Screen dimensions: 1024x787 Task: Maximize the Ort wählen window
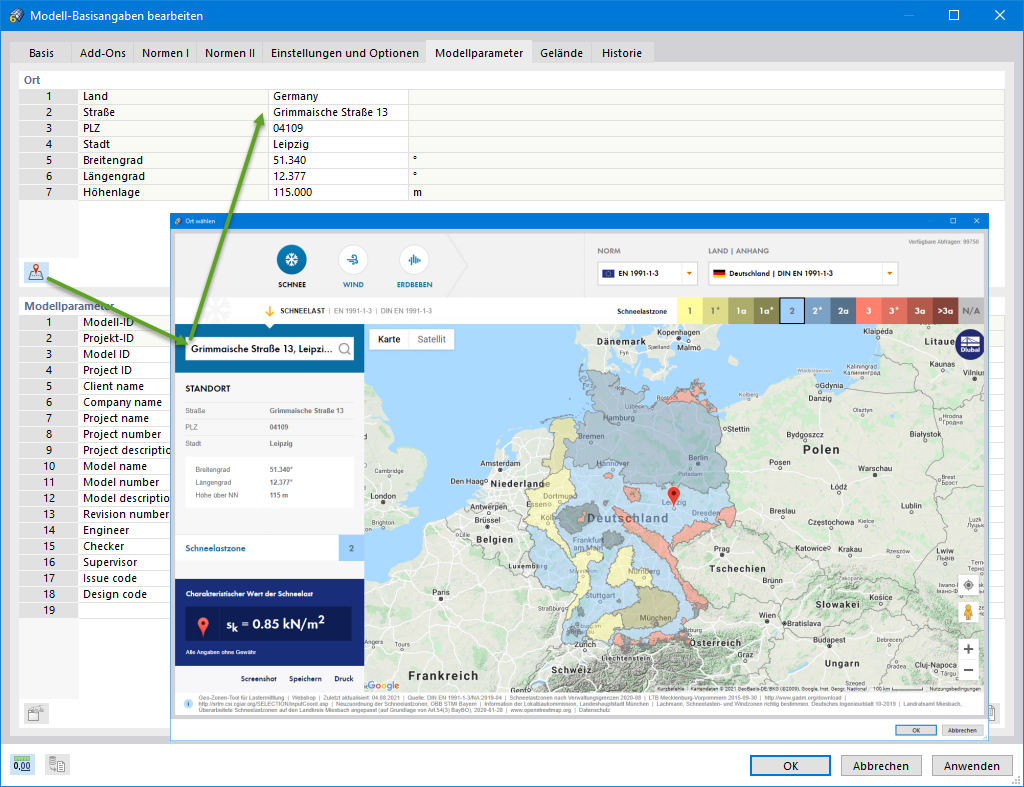(x=953, y=221)
